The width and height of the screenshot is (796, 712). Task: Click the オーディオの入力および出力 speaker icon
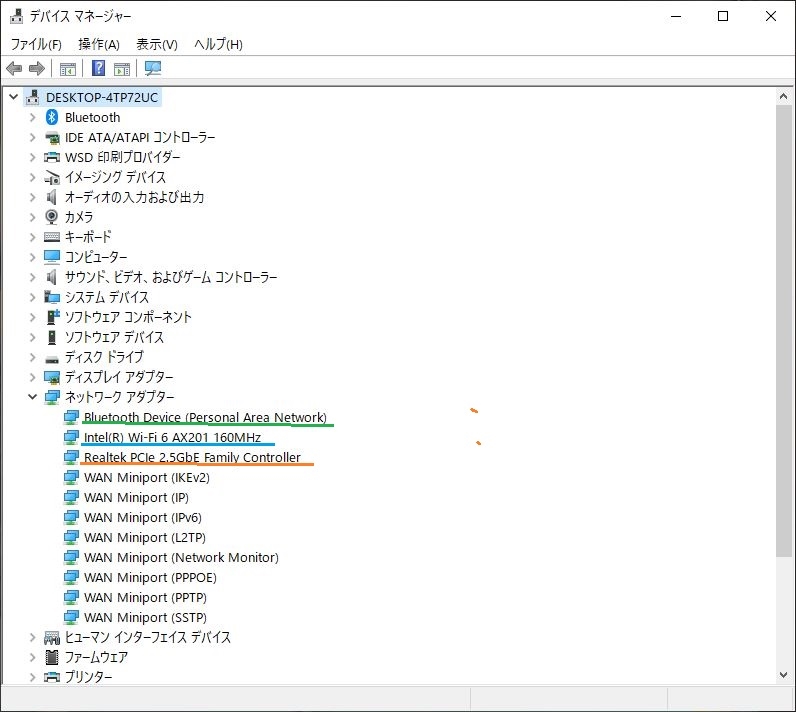[x=51, y=197]
